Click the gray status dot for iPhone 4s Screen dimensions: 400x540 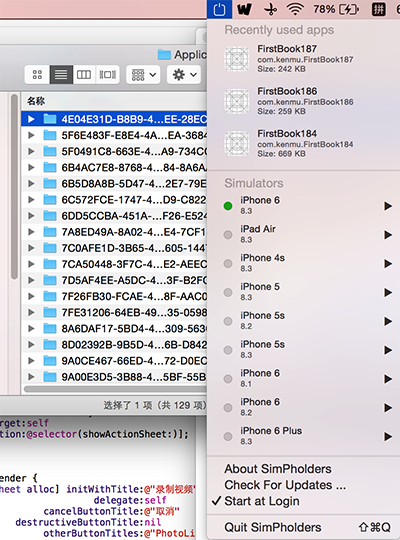pos(228,264)
